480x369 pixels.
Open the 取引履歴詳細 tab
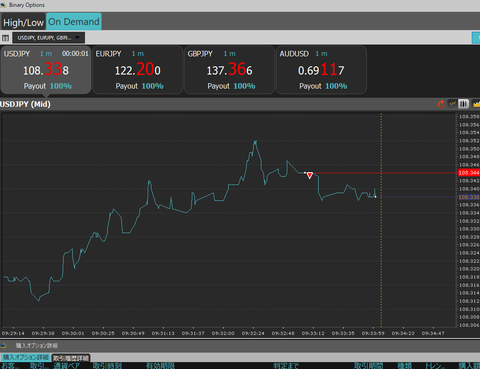[71, 358]
